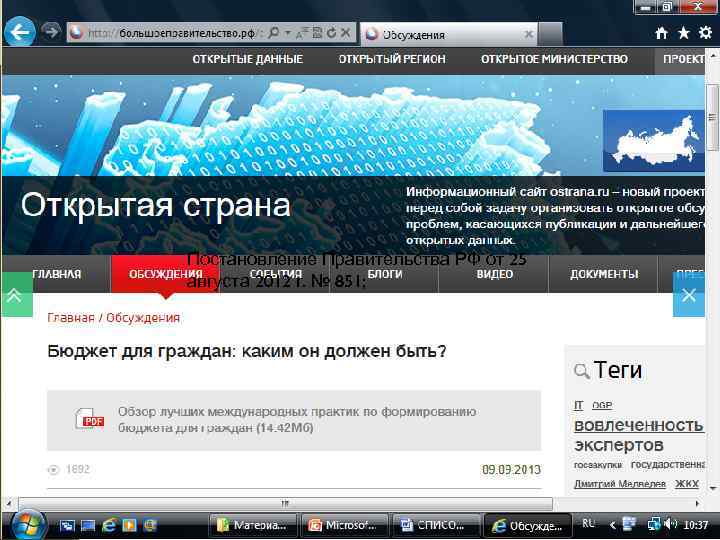Go to the ГЛАВНАЯ navigation tab
The width and height of the screenshot is (720, 540).
coord(56,274)
